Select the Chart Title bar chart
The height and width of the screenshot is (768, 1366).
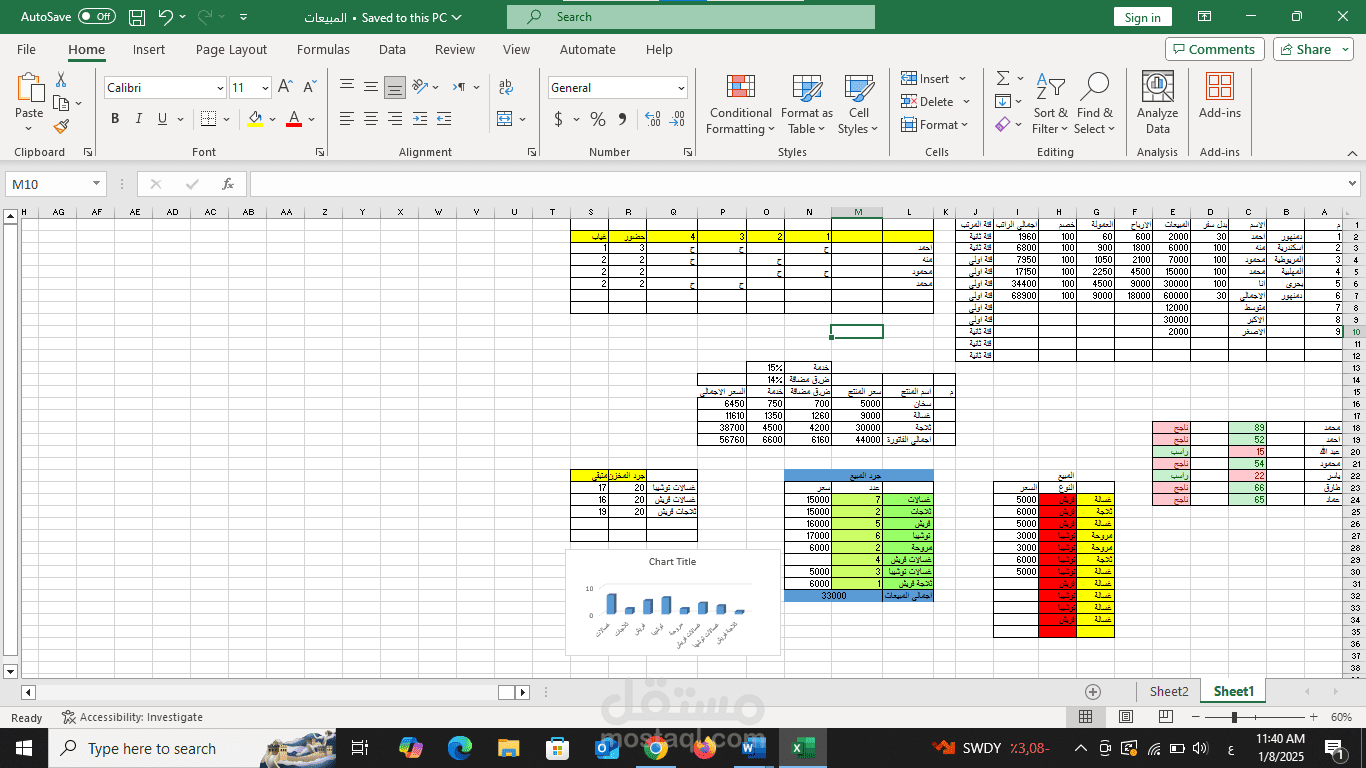tap(672, 602)
